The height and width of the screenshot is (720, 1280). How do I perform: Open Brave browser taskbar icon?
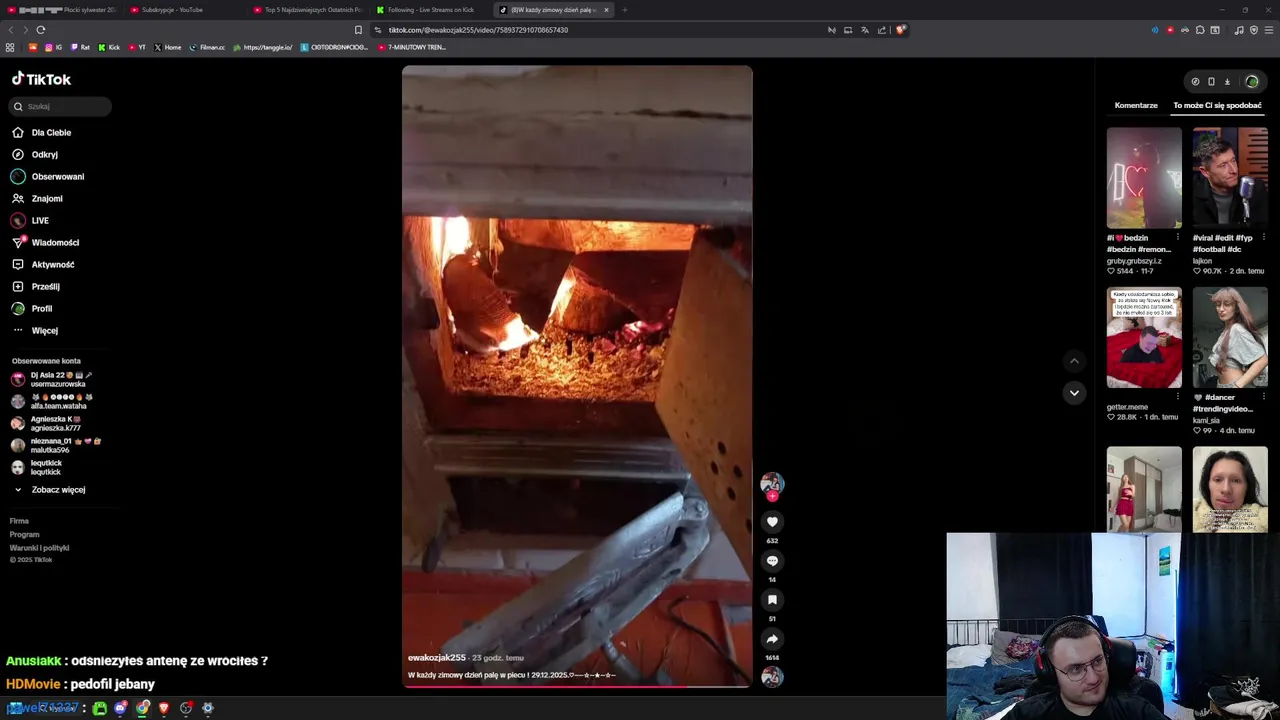[x=164, y=708]
